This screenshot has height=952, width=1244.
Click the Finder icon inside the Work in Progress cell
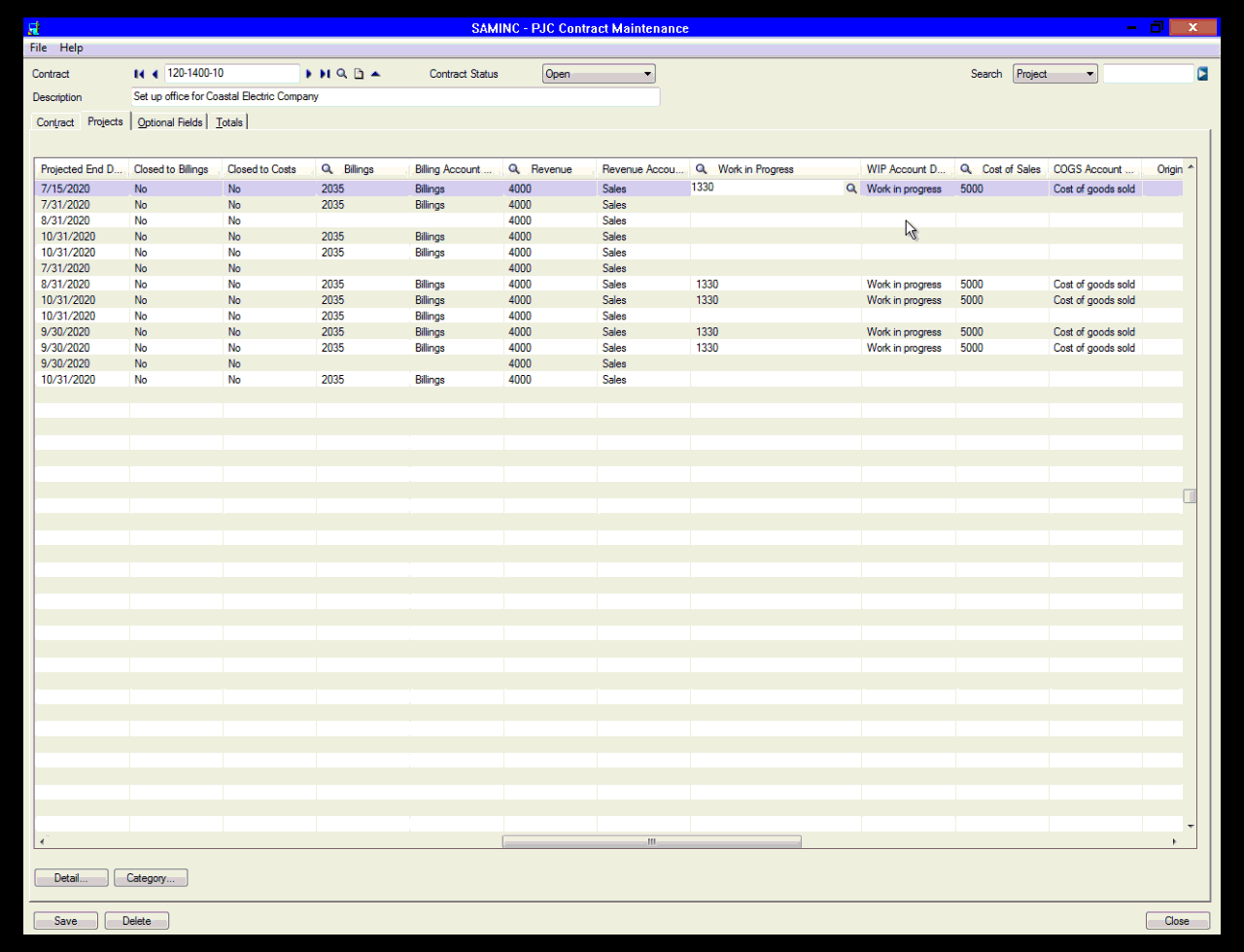tap(850, 187)
